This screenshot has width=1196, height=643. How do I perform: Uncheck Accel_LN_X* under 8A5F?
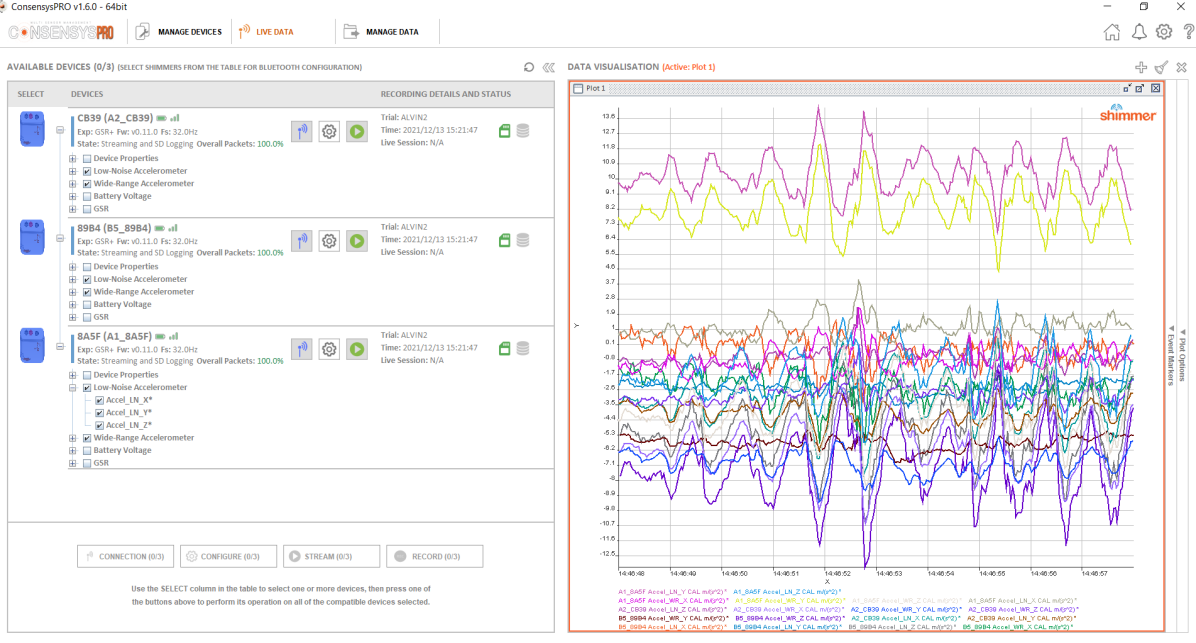[x=99, y=400]
